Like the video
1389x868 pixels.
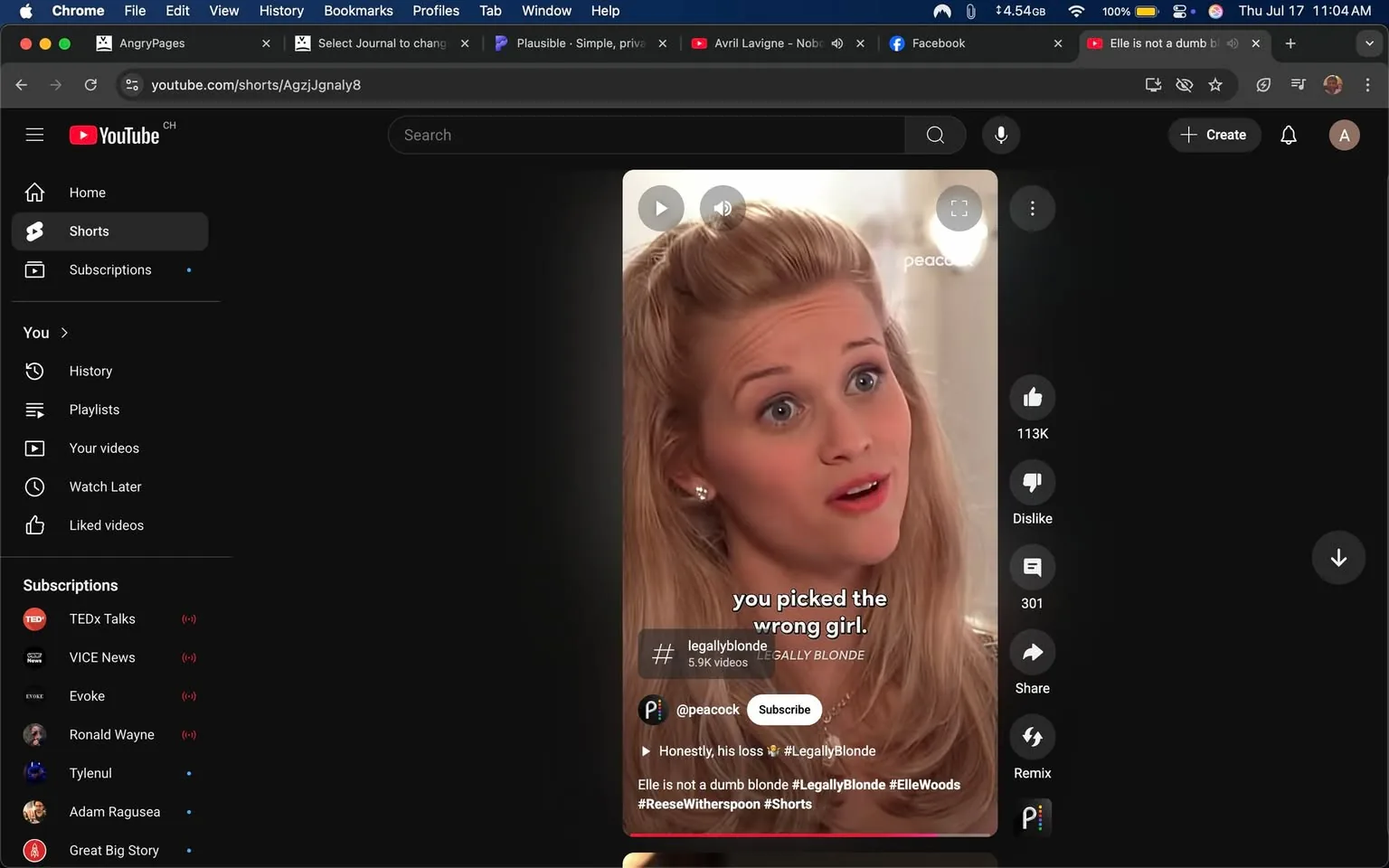point(1032,397)
